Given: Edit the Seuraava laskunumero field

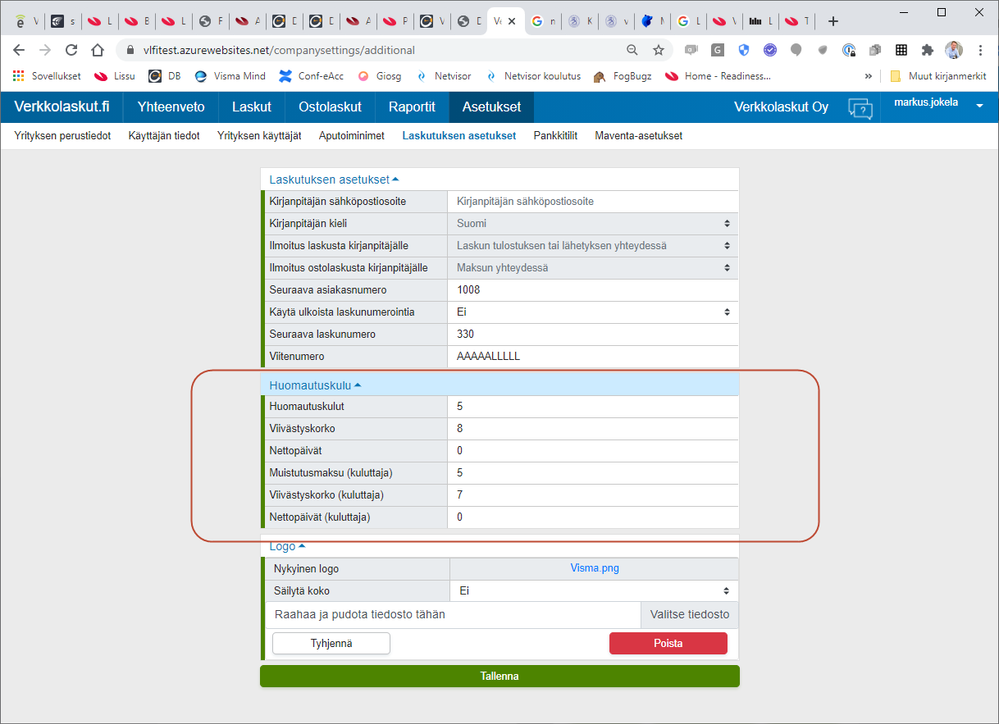Looking at the screenshot, I should point(593,335).
